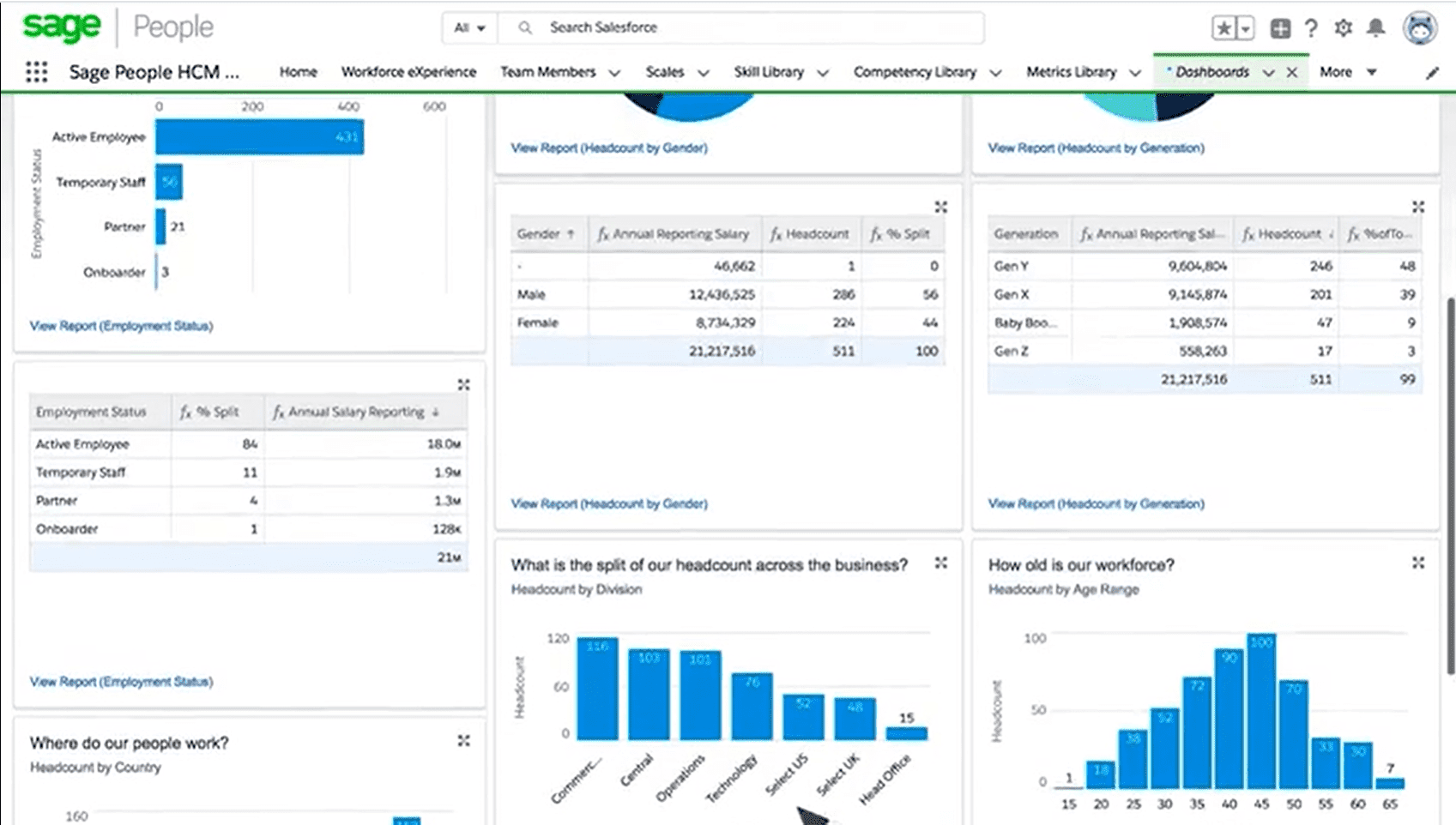Viewport: 1456px width, 825px height.
Task: Expand the Team Members tab dropdown
Action: pos(614,73)
